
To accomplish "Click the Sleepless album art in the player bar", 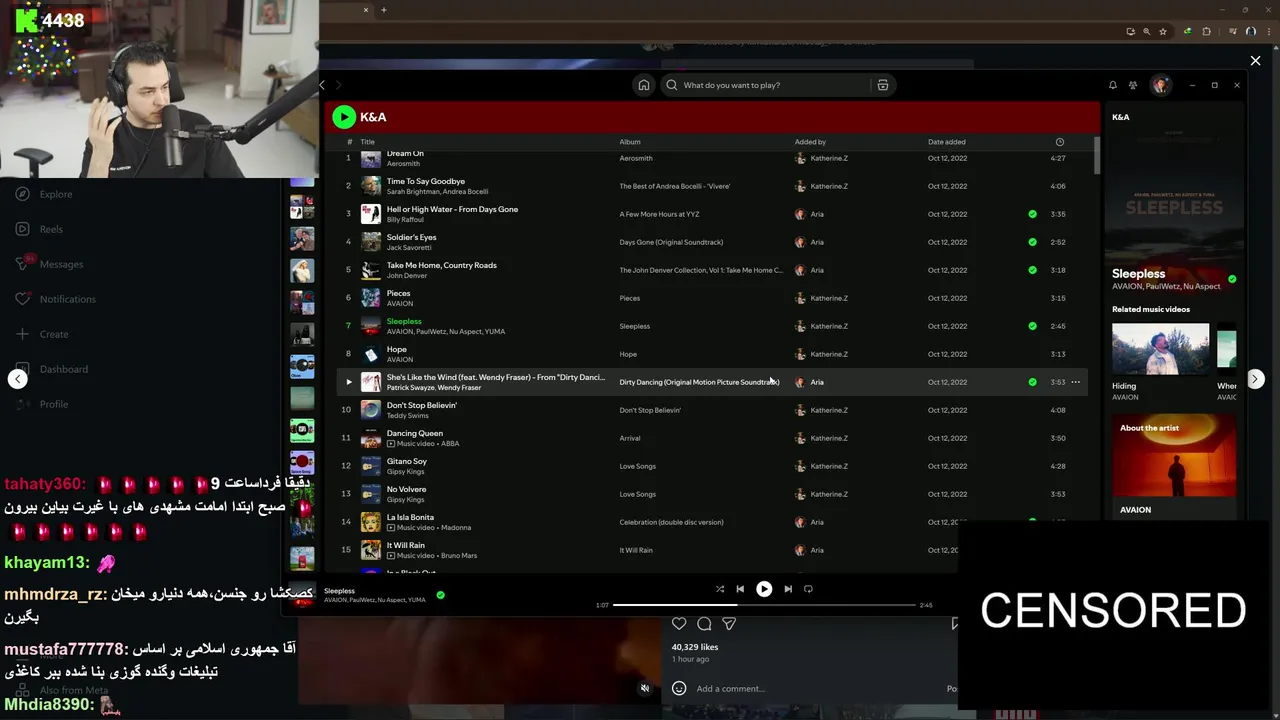I will pos(303,594).
